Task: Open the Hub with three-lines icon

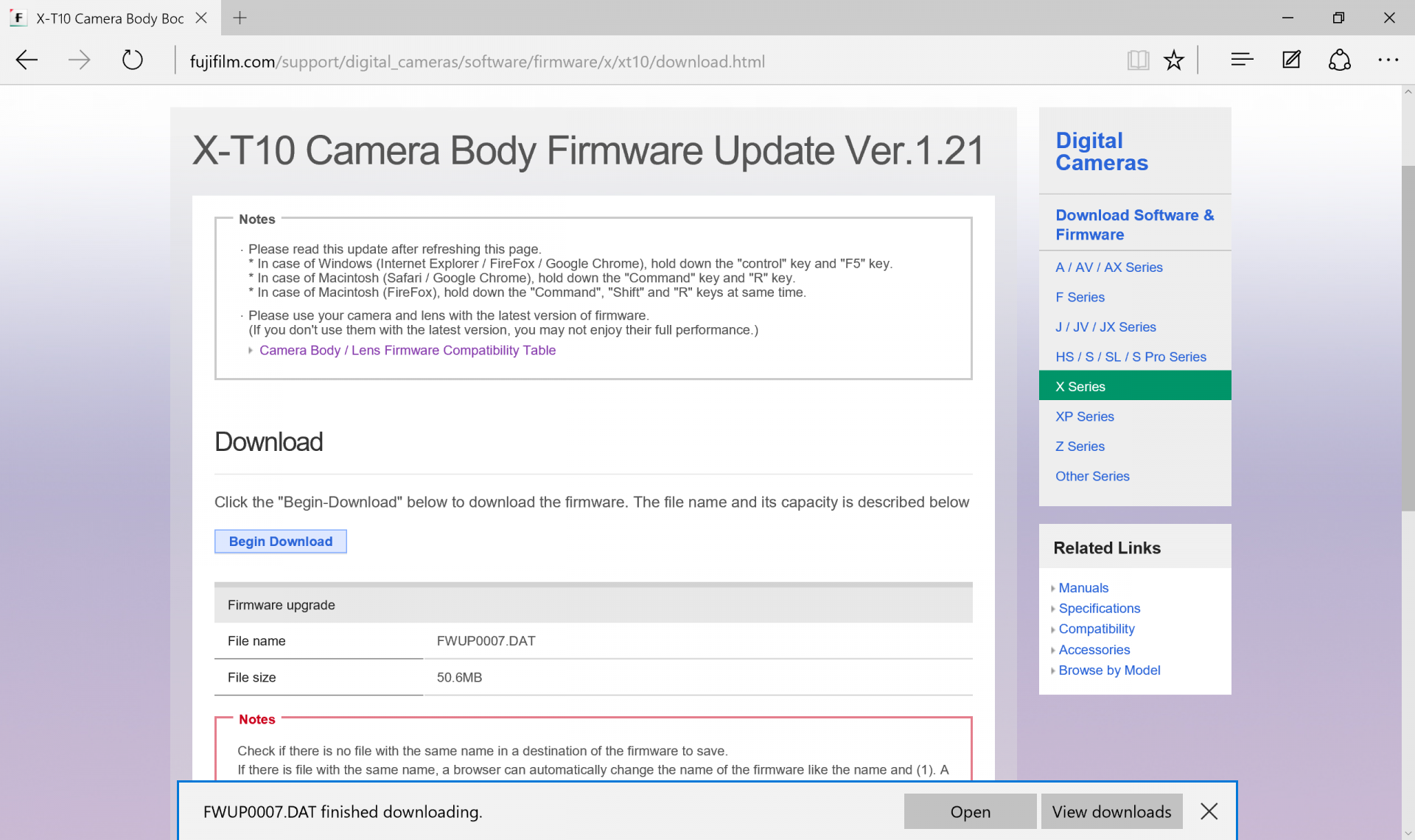Action: coord(1242,60)
